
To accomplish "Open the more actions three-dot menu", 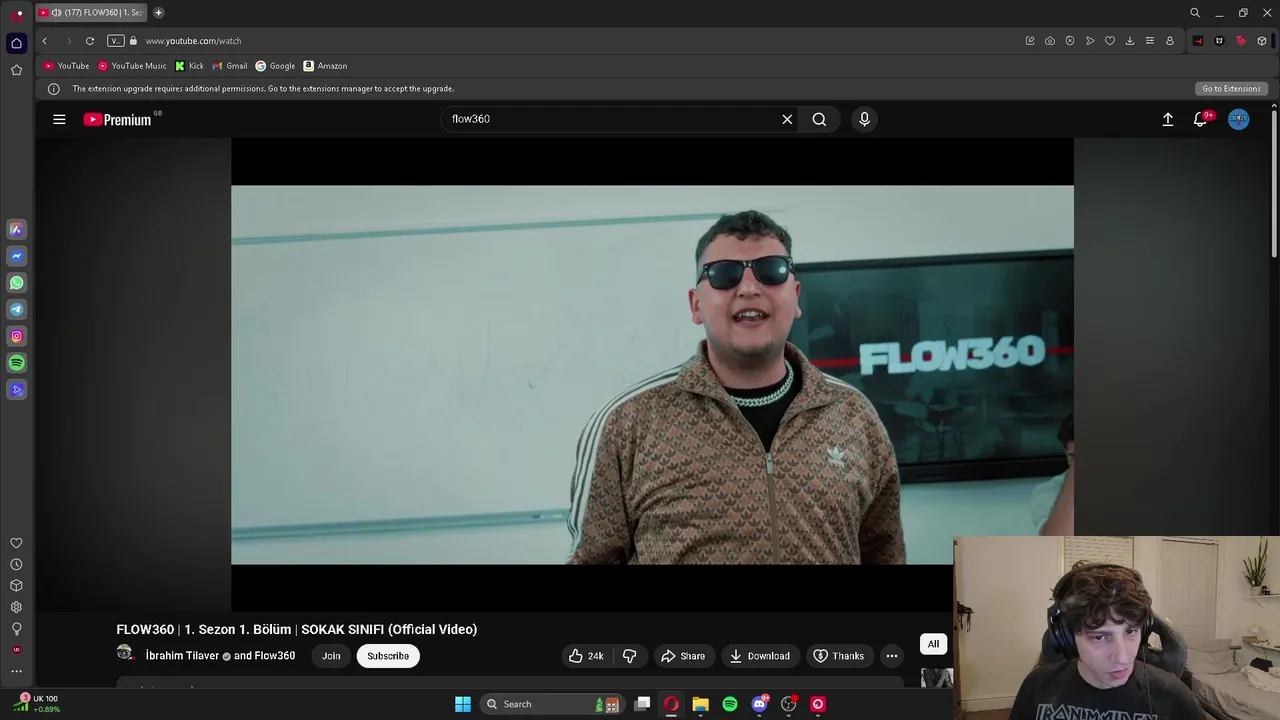I will click(x=891, y=656).
